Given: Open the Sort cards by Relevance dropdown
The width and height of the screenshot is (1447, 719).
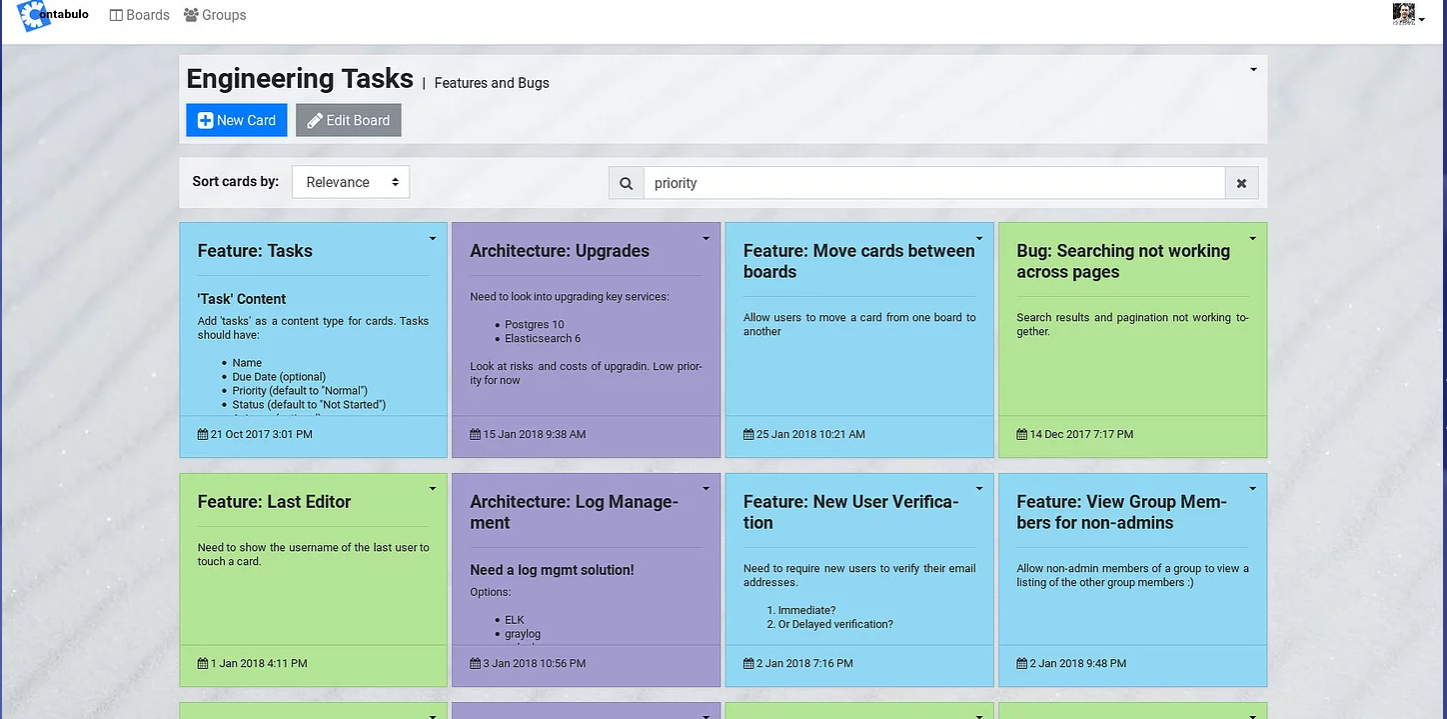Looking at the screenshot, I should 351,182.
